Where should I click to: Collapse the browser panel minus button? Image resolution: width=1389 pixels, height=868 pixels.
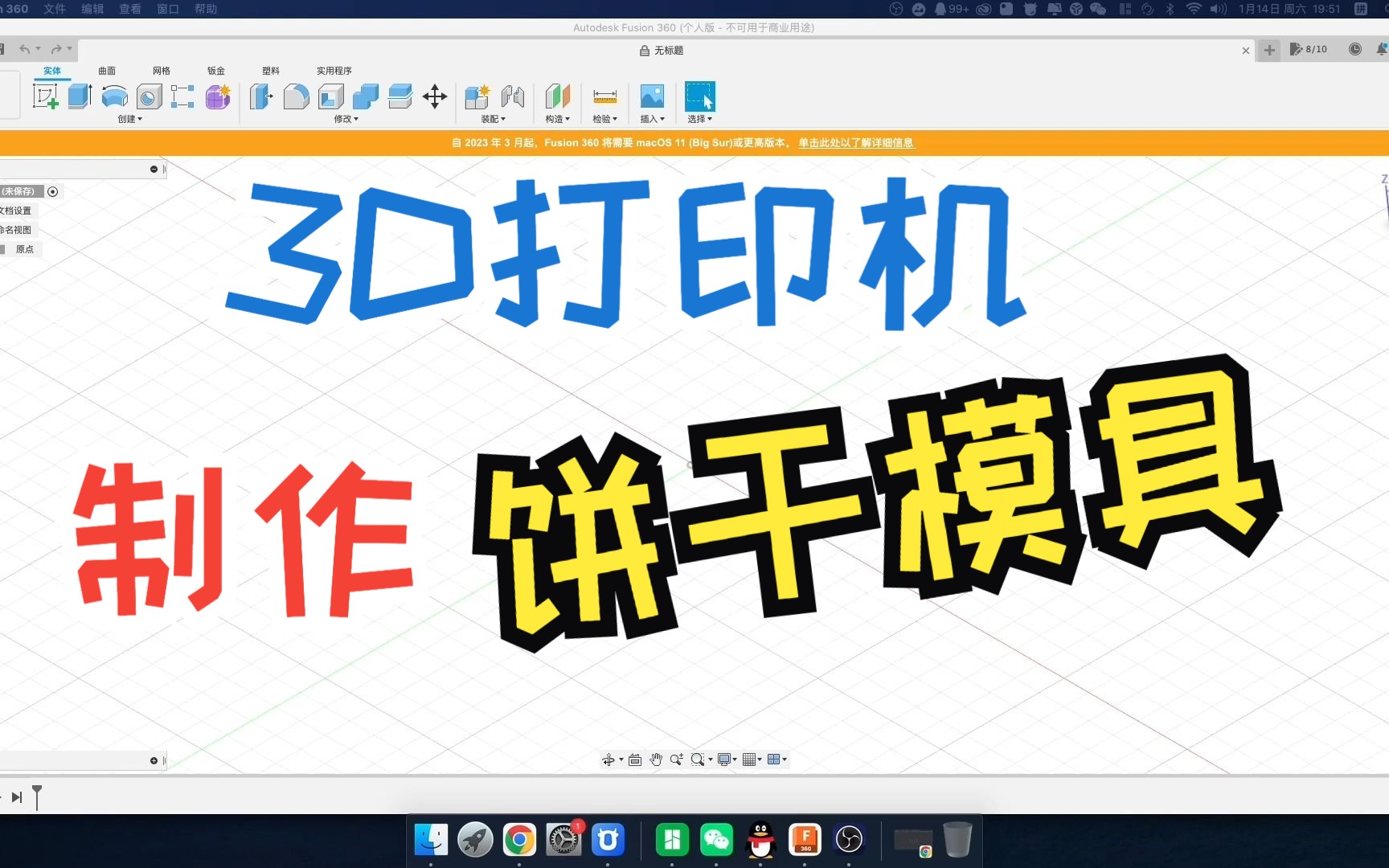pos(154,169)
